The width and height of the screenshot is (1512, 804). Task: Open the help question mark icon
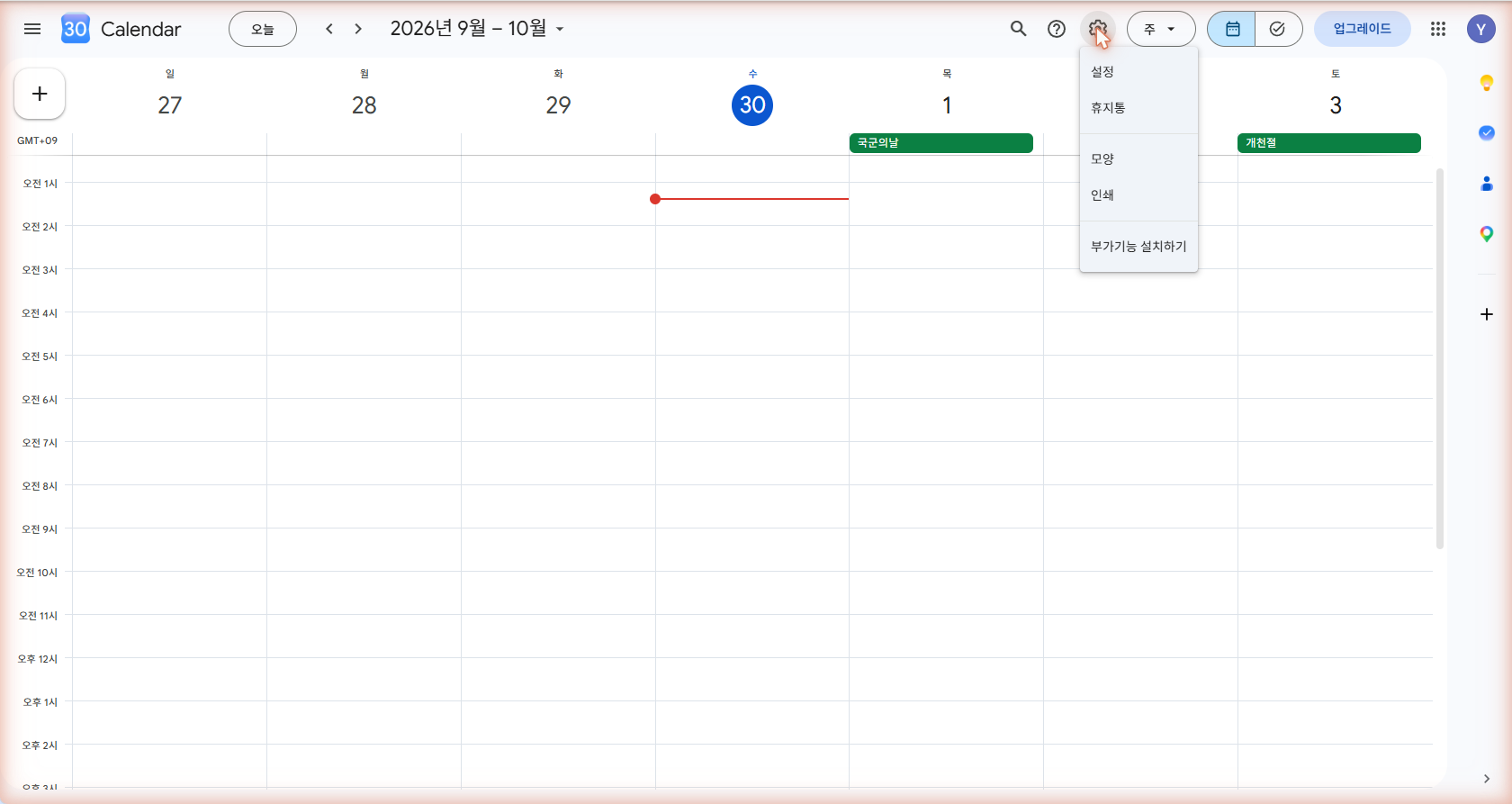tap(1057, 29)
